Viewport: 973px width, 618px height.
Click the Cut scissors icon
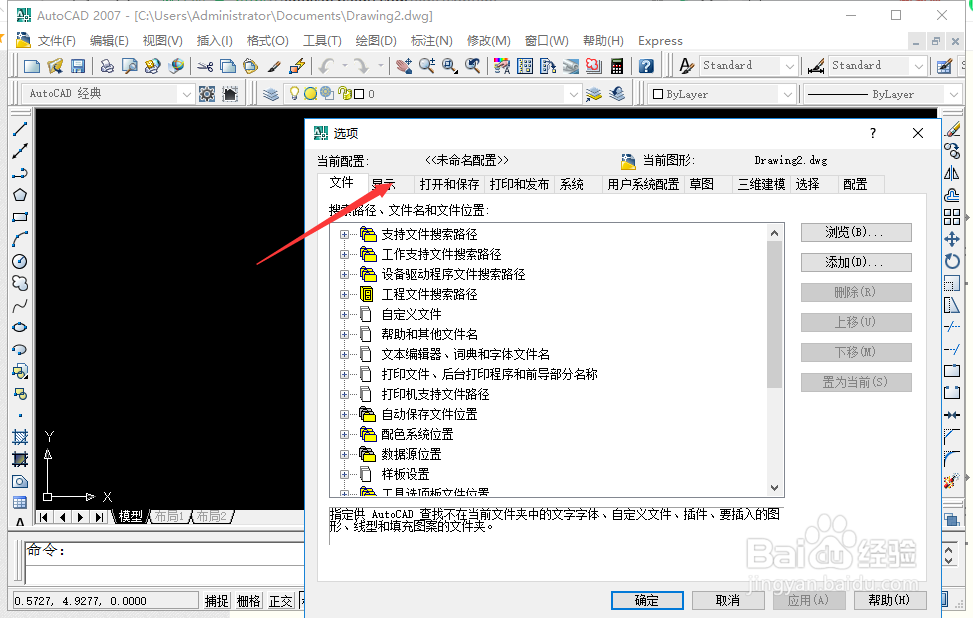(x=205, y=66)
